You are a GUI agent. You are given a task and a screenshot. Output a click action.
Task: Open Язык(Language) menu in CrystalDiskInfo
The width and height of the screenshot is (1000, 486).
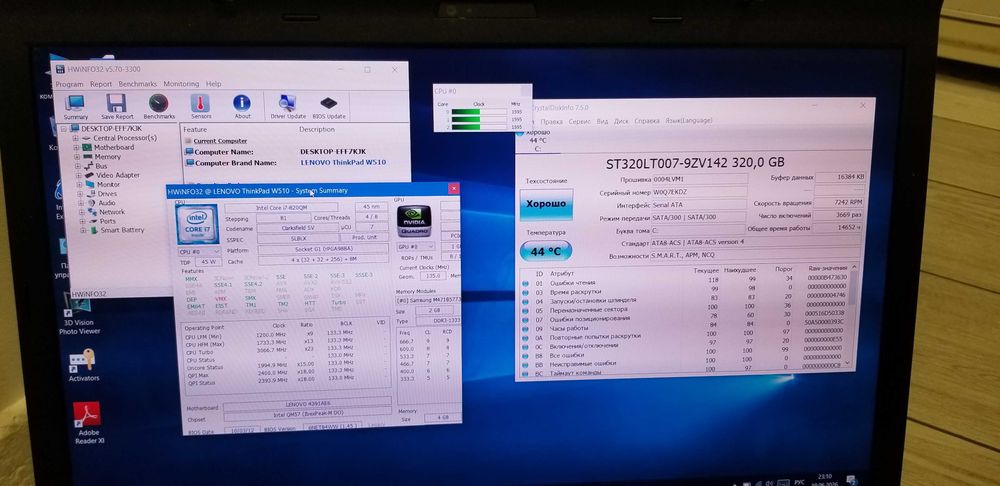point(688,121)
